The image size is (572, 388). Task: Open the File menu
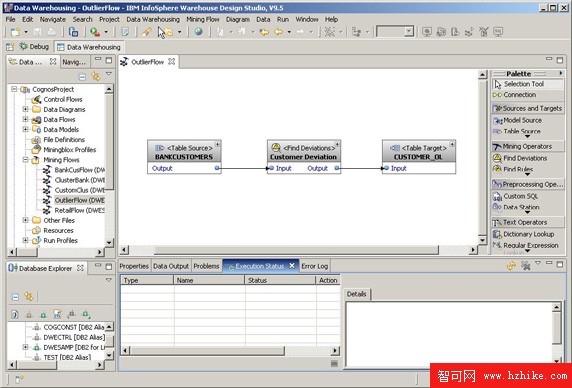11,19
